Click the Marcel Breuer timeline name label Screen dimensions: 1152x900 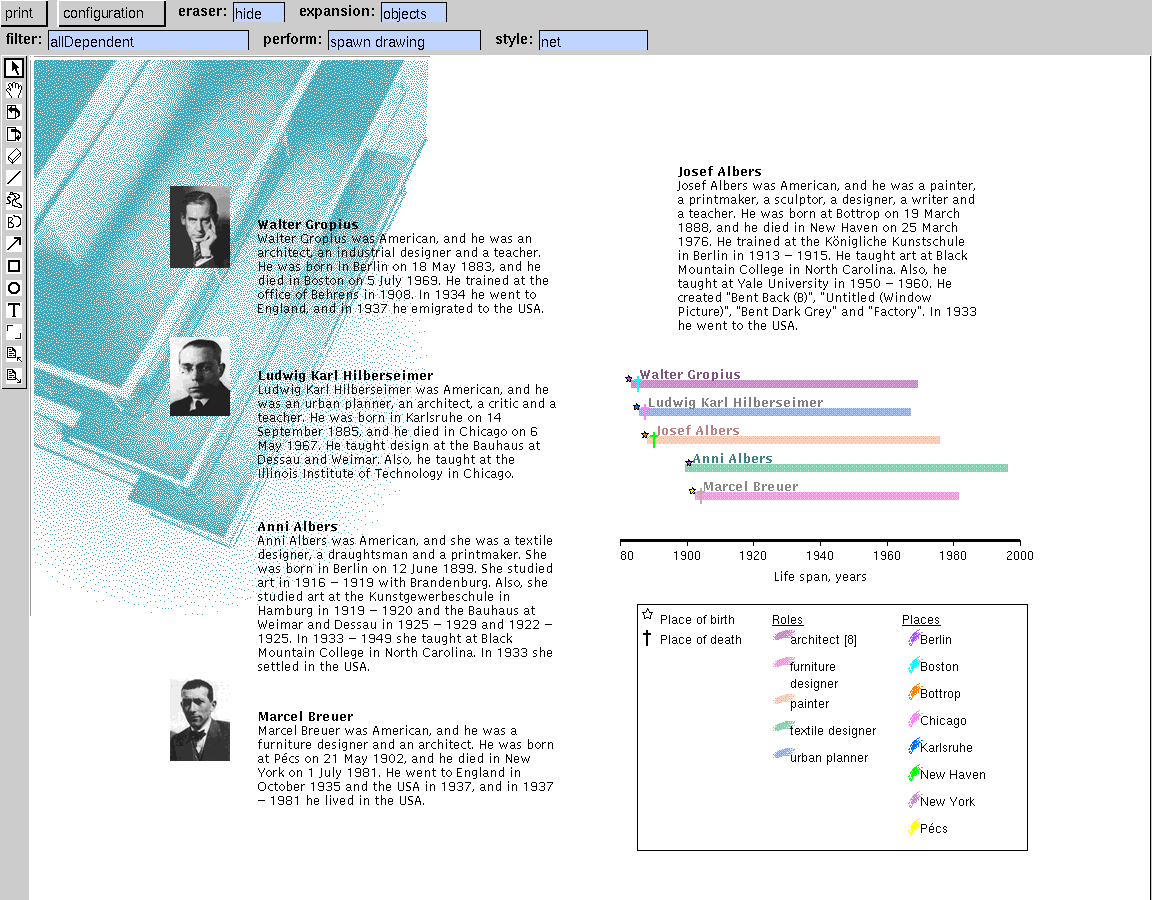(750, 486)
